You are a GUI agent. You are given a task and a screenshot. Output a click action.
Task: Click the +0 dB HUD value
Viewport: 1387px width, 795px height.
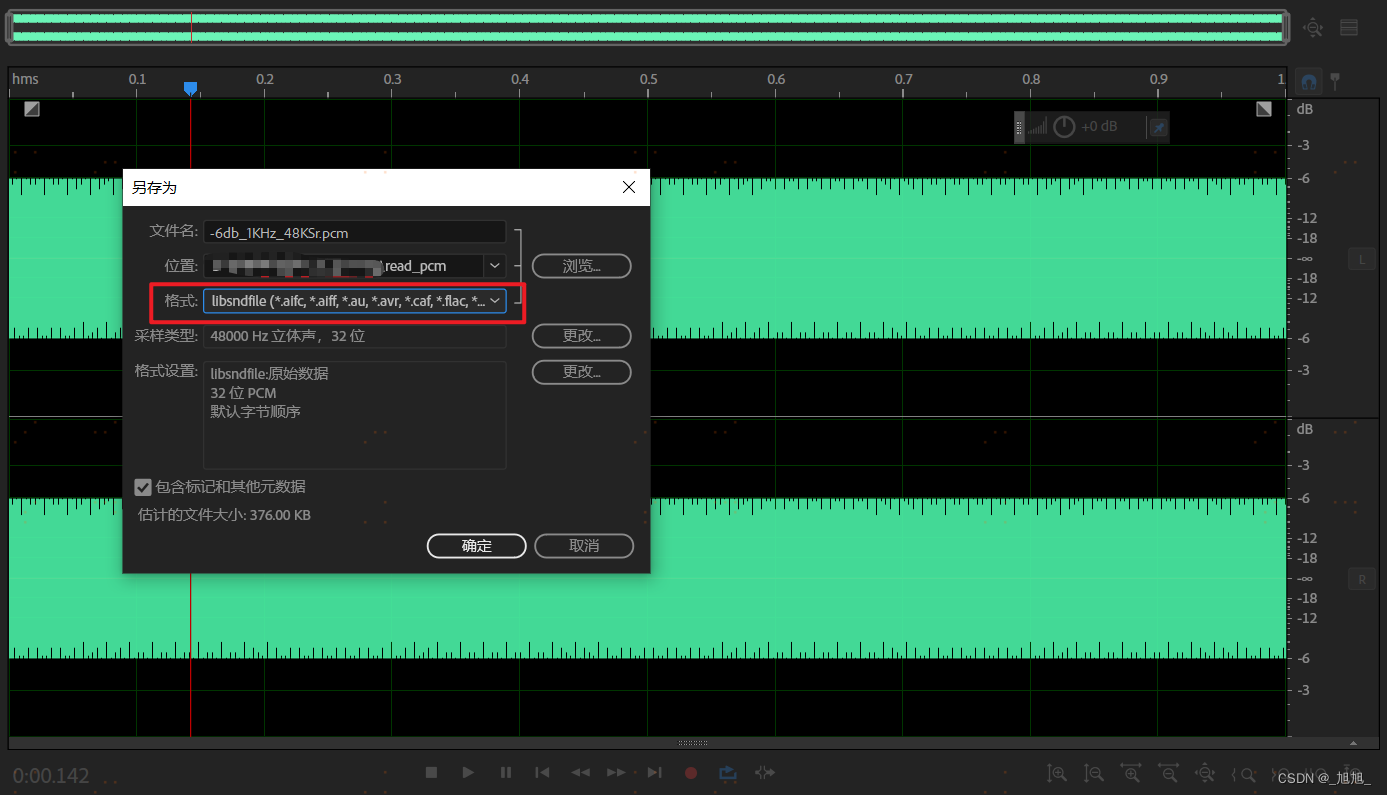(x=1099, y=127)
